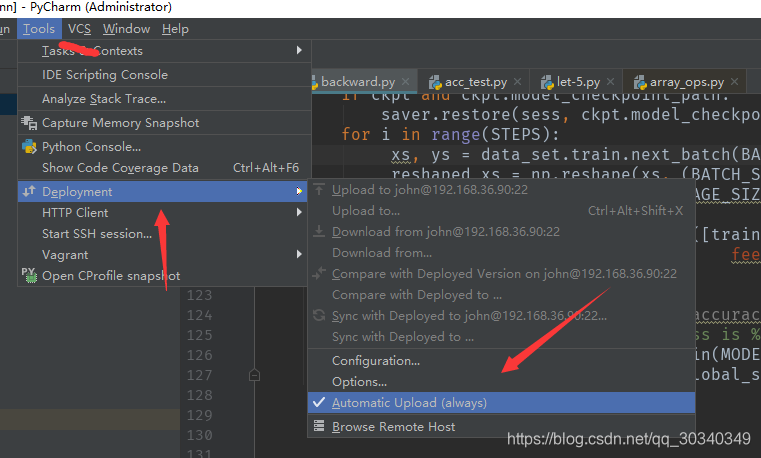The height and width of the screenshot is (458, 761).
Task: Click the acc_test.py file icon
Action: point(435,82)
